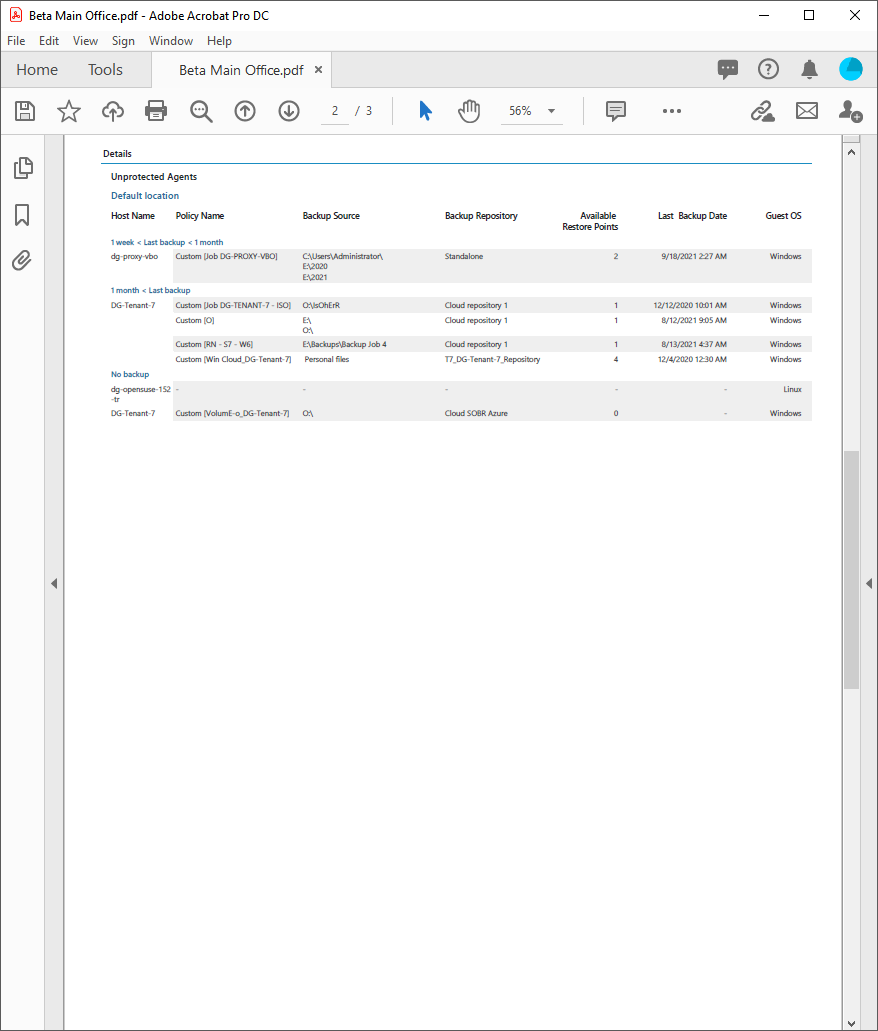Click the 'Custom [RN - S7 - W6]' policy
This screenshot has width=878, height=1031.
tap(214, 344)
